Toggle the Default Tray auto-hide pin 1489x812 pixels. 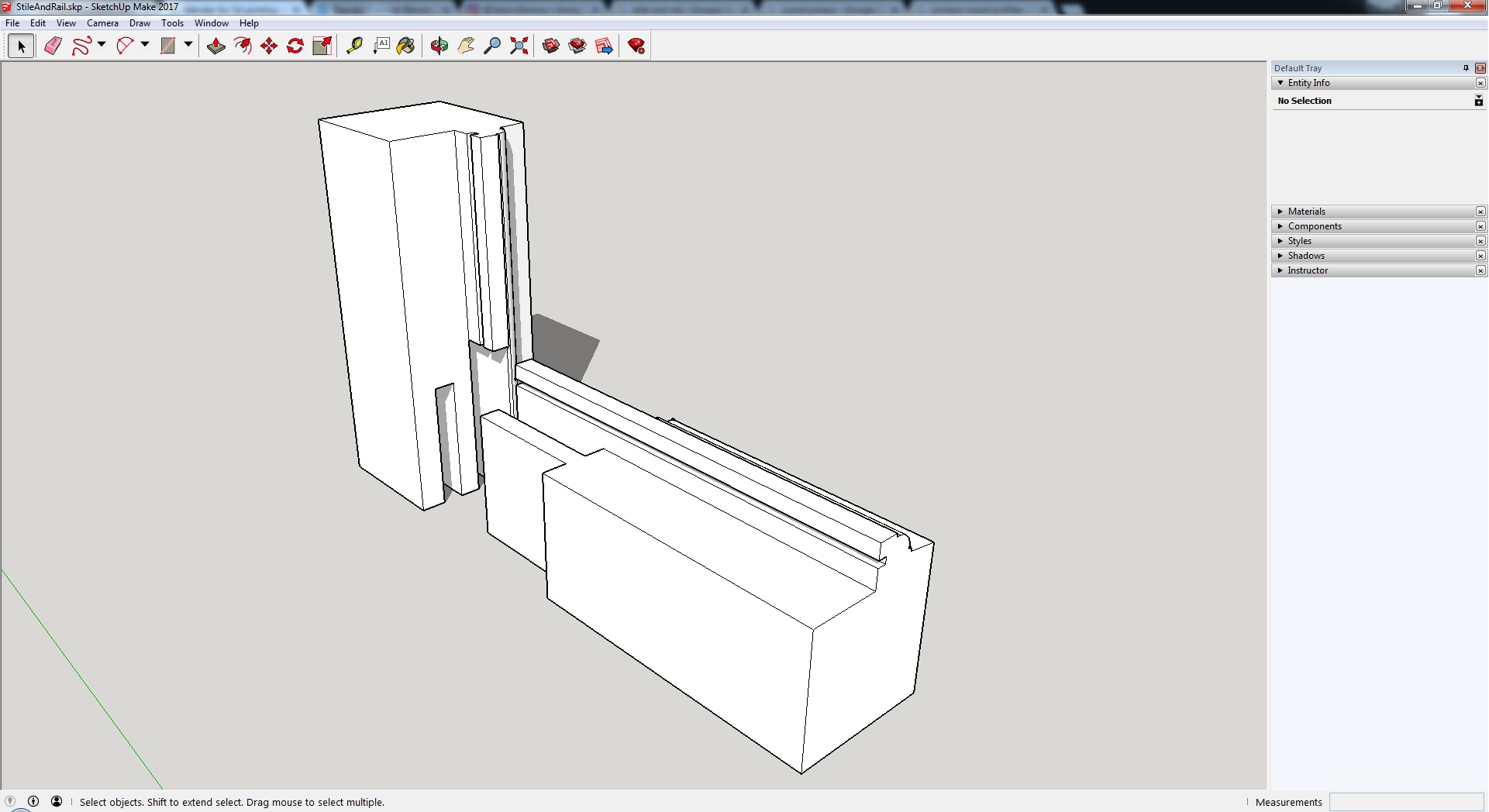click(x=1466, y=68)
